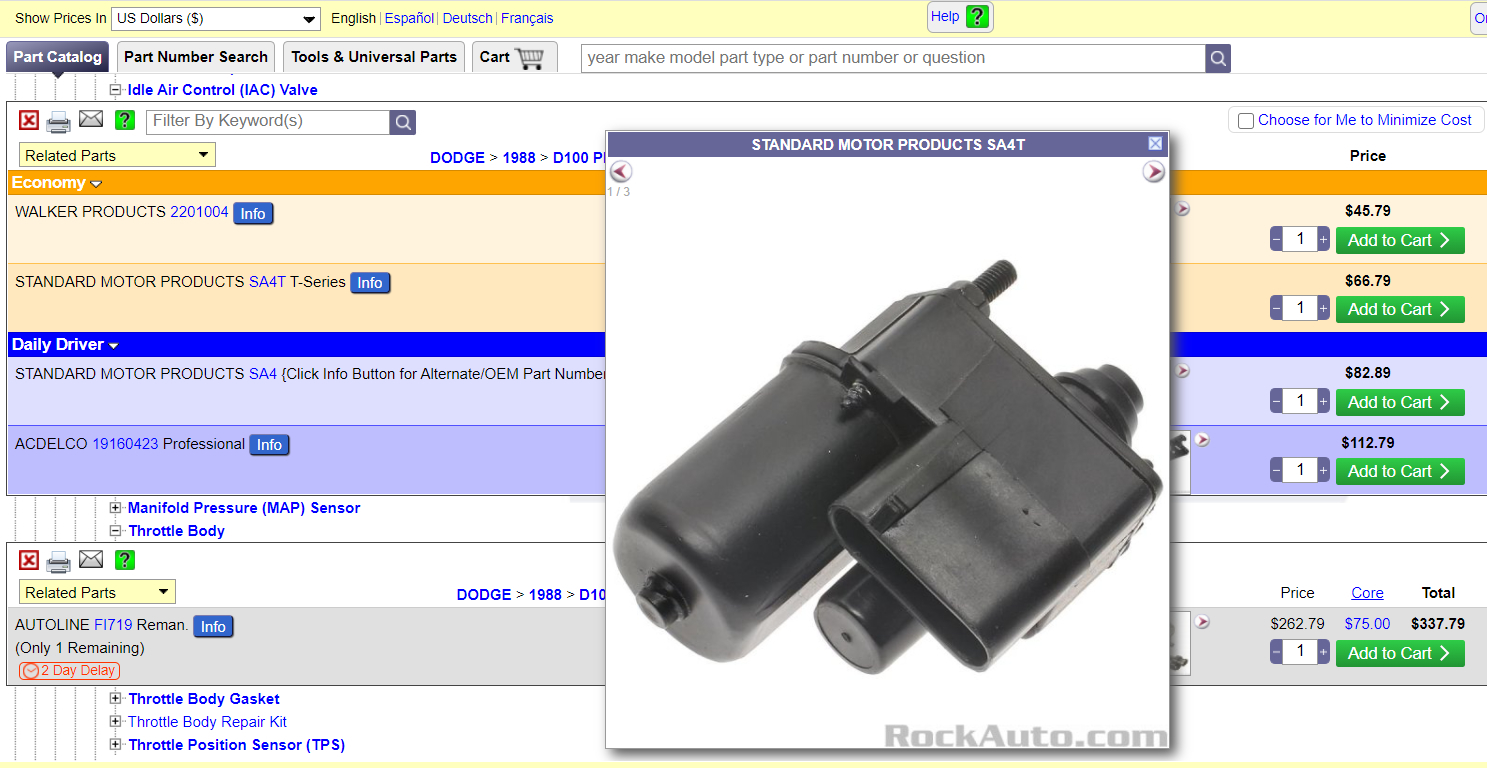
Task: Add the $82.89 SA4 part to cart
Action: 1400,402
